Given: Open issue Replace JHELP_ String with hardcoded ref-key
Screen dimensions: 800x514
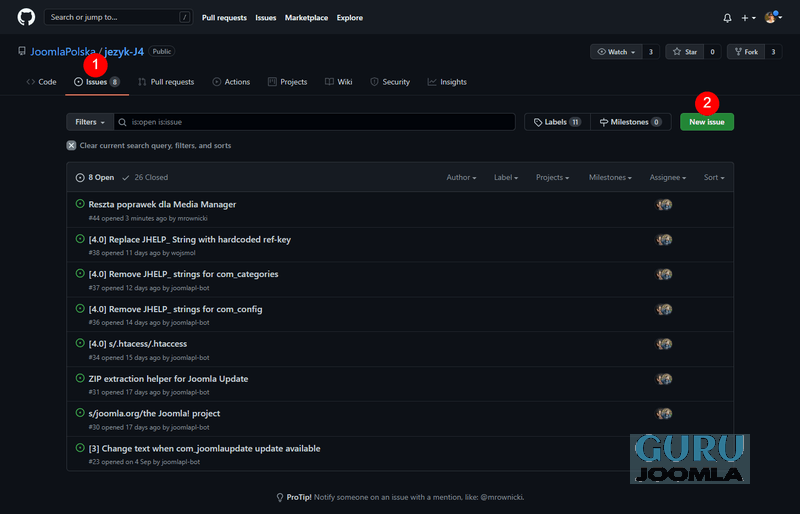Looking at the screenshot, I should [x=189, y=239].
